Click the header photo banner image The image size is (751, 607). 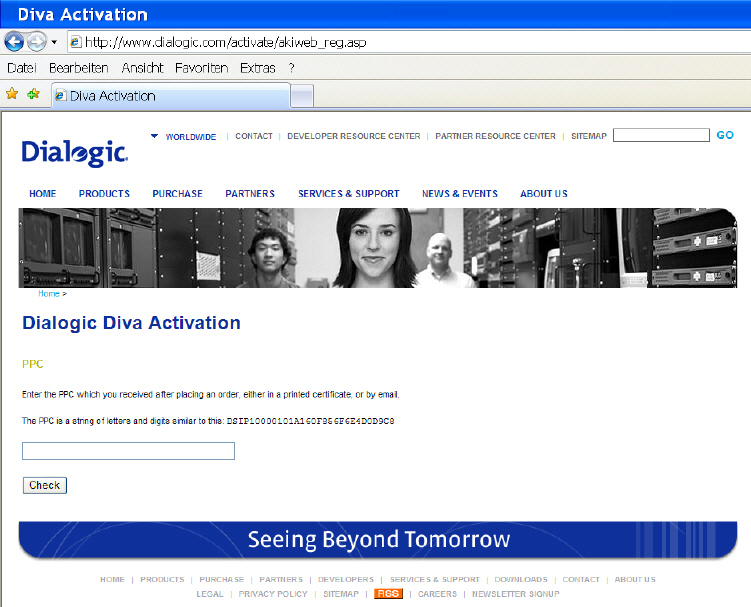pyautogui.click(x=378, y=248)
